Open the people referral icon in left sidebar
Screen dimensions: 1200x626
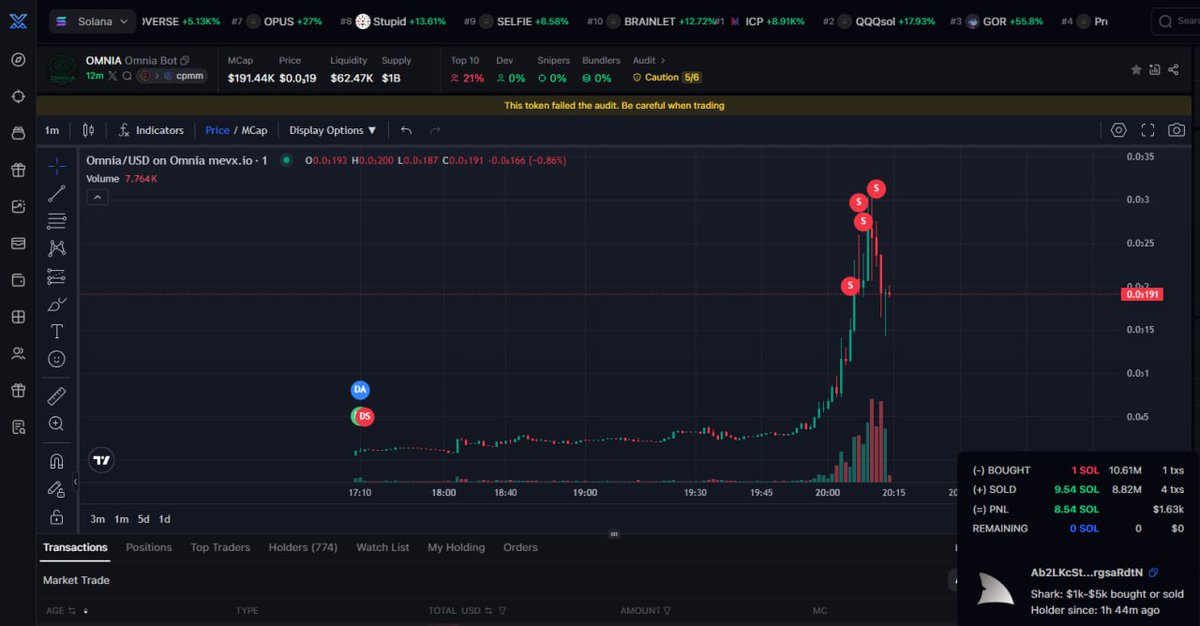(18, 353)
